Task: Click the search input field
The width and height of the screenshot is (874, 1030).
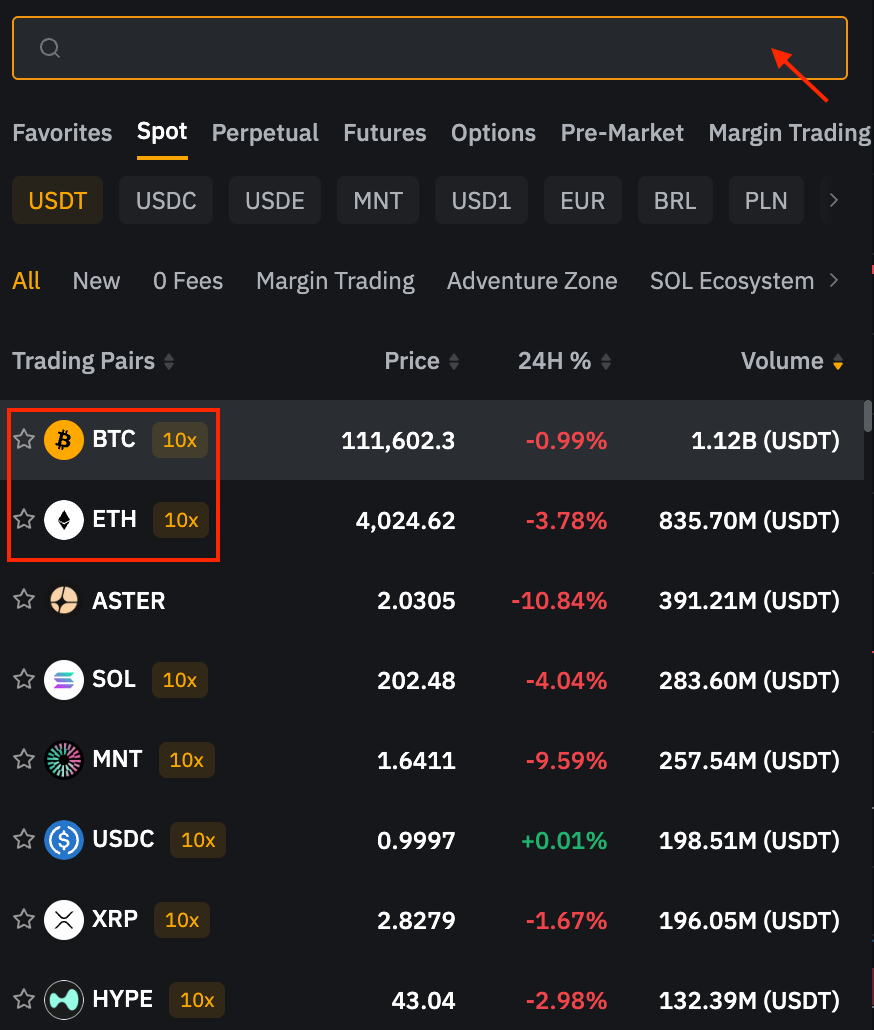Action: pos(430,47)
